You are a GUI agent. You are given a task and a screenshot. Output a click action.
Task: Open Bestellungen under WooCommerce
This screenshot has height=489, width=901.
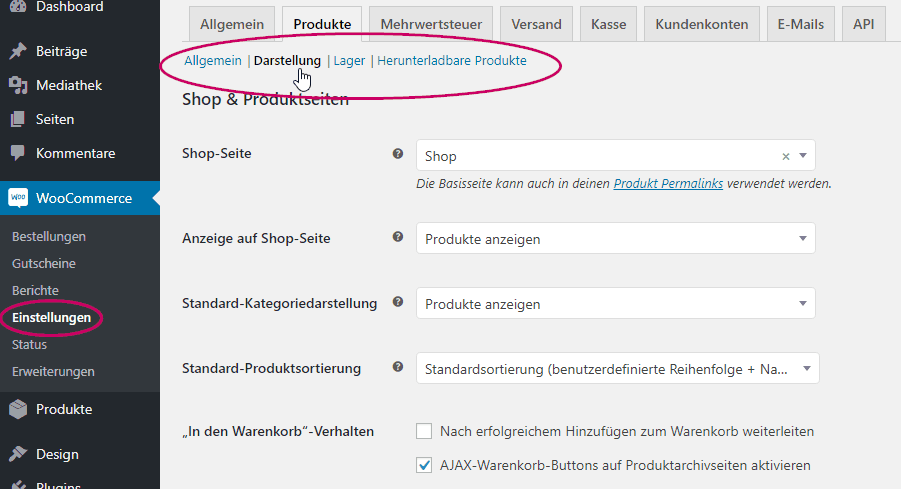point(49,236)
